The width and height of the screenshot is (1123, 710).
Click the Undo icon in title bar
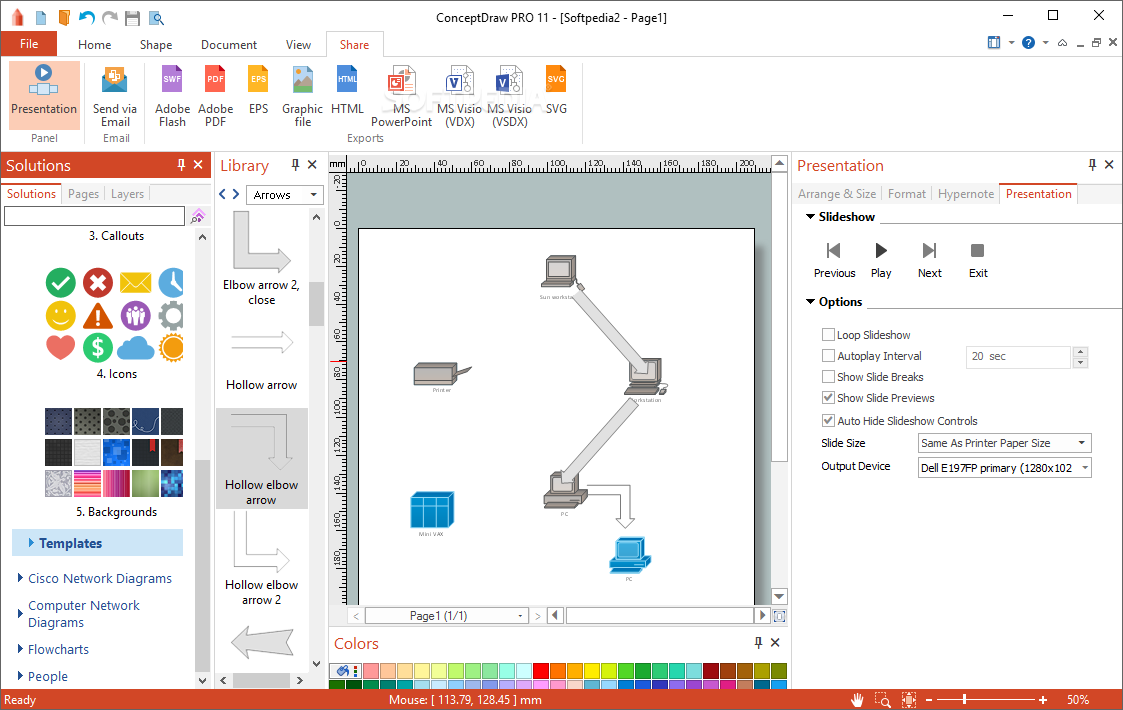[x=87, y=18]
